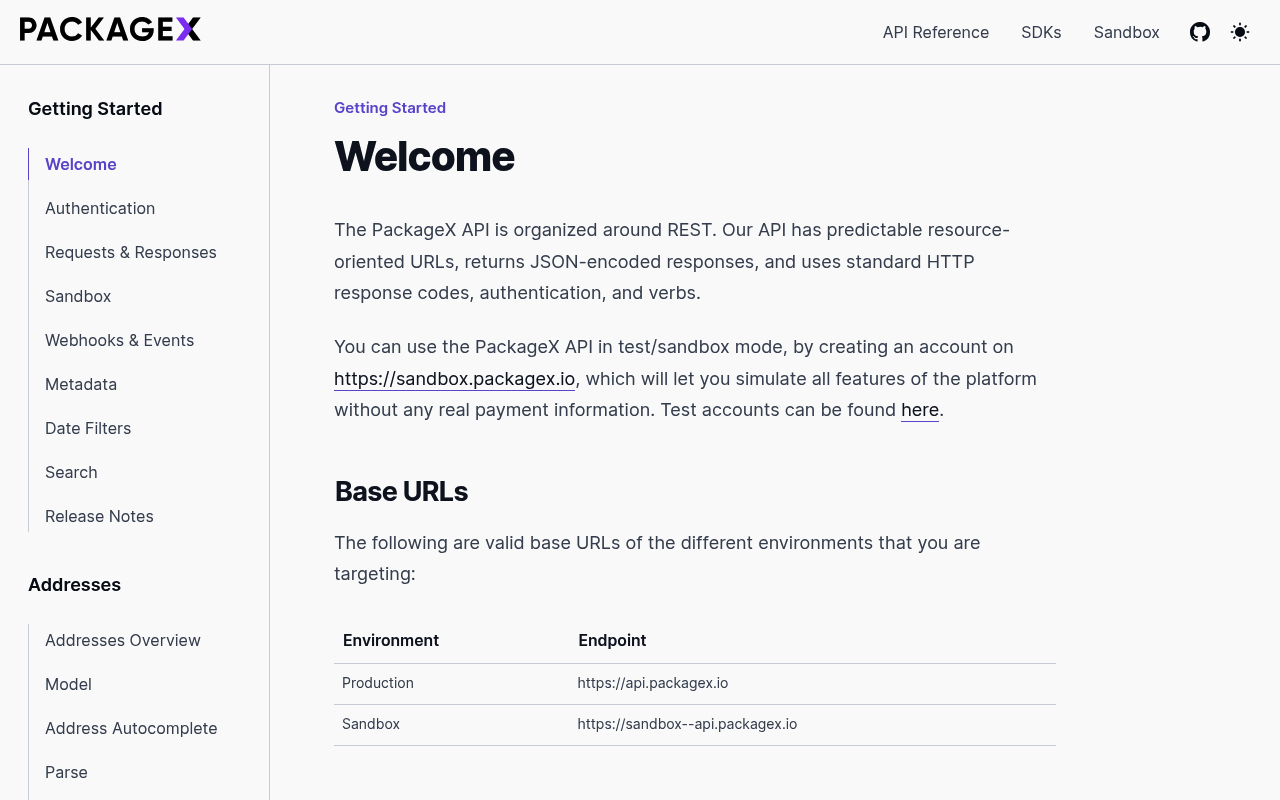Open Addresses Overview in sidebar

point(123,640)
